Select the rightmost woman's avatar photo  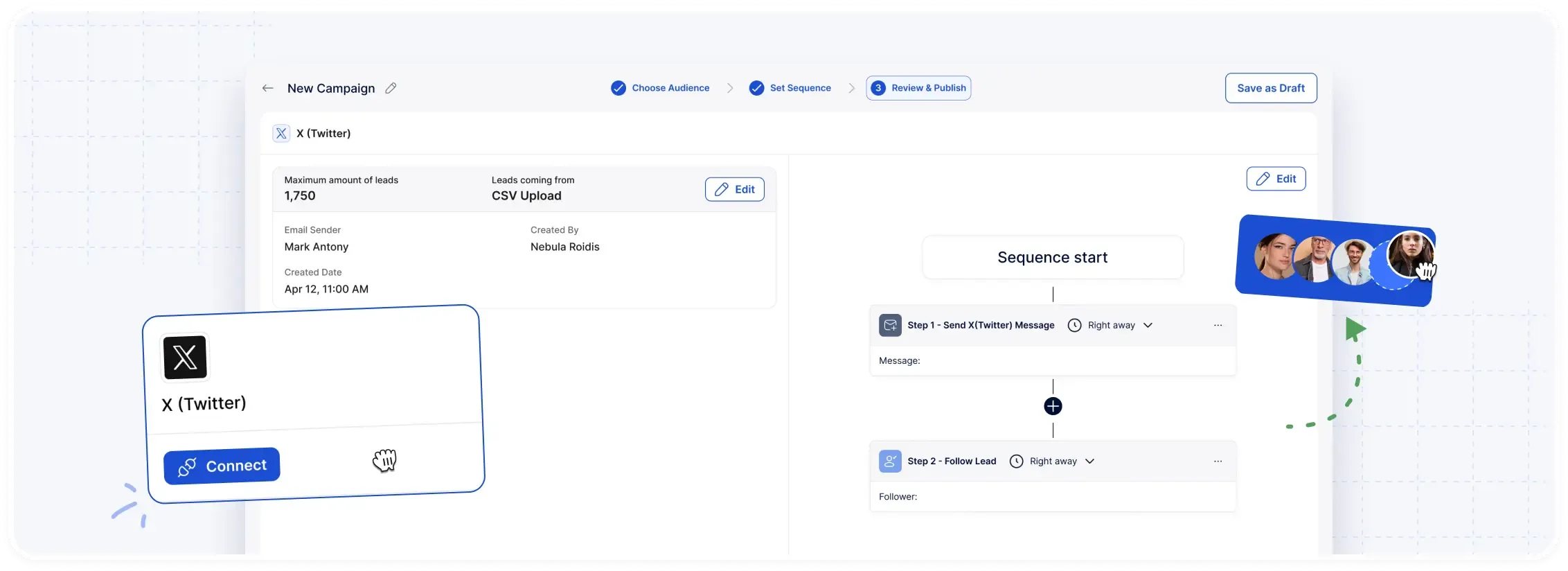1410,254
